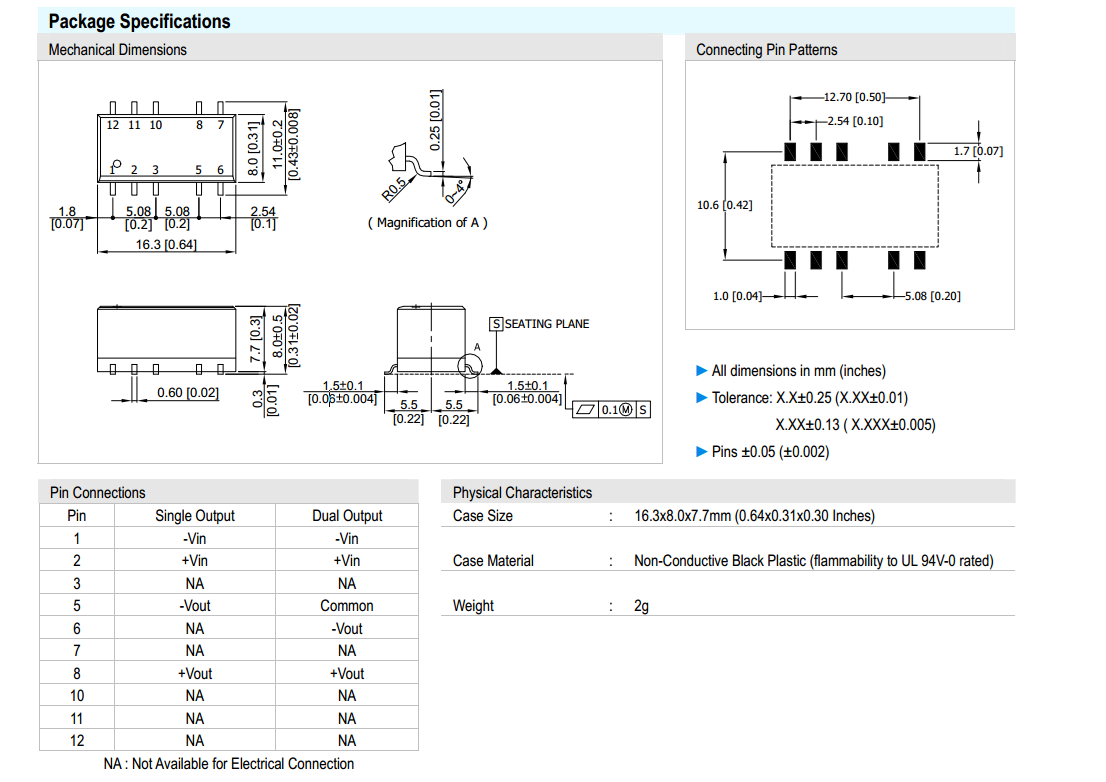The image size is (1106, 782).
Task: Select the 'Package Specifications' heading
Action: [x=139, y=21]
